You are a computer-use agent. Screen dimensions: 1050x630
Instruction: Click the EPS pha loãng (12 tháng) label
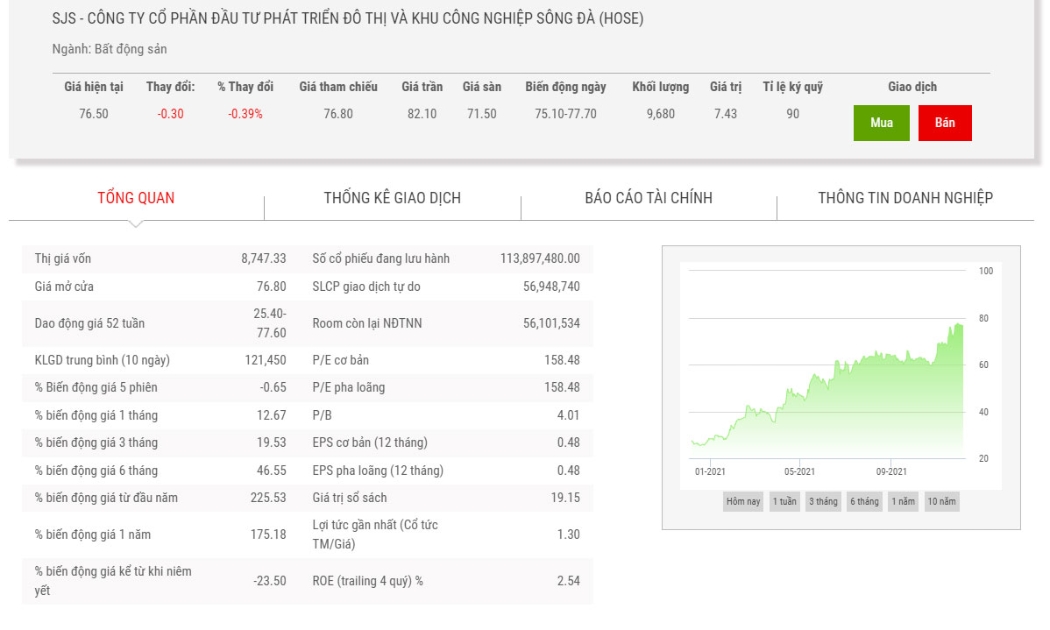[x=378, y=471]
